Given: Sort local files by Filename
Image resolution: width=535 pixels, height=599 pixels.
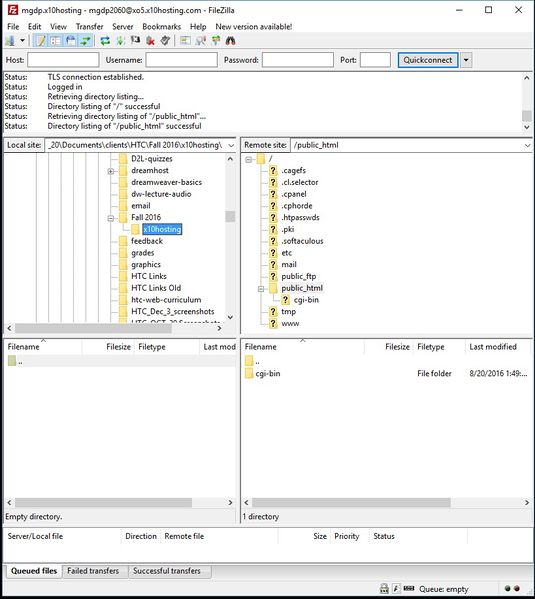Looking at the screenshot, I should point(23,347).
